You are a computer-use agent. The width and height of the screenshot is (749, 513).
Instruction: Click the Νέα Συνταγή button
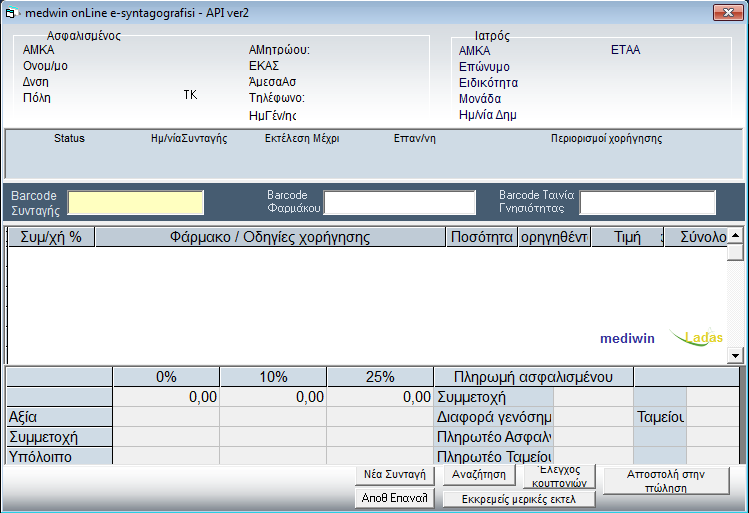pyautogui.click(x=395, y=475)
